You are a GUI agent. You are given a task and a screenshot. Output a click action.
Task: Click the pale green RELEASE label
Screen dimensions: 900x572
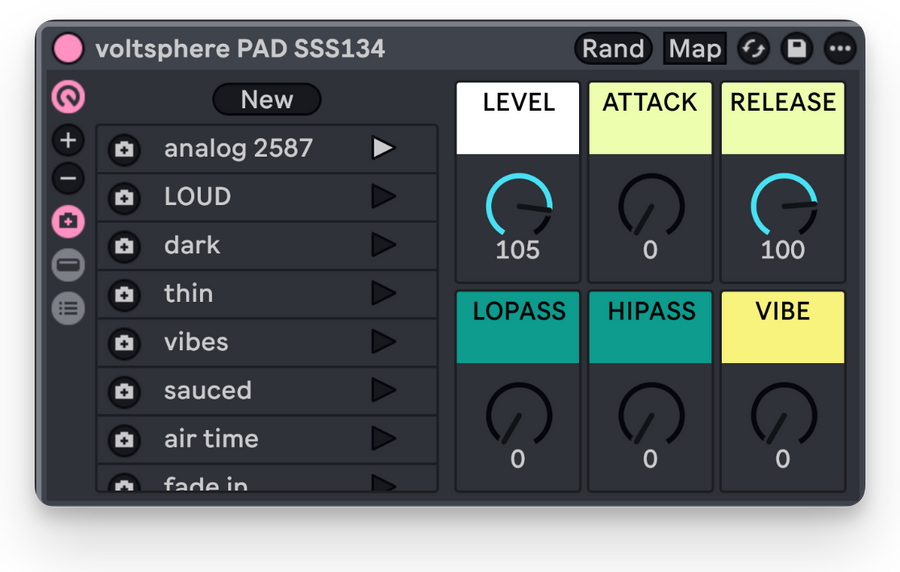click(x=783, y=118)
